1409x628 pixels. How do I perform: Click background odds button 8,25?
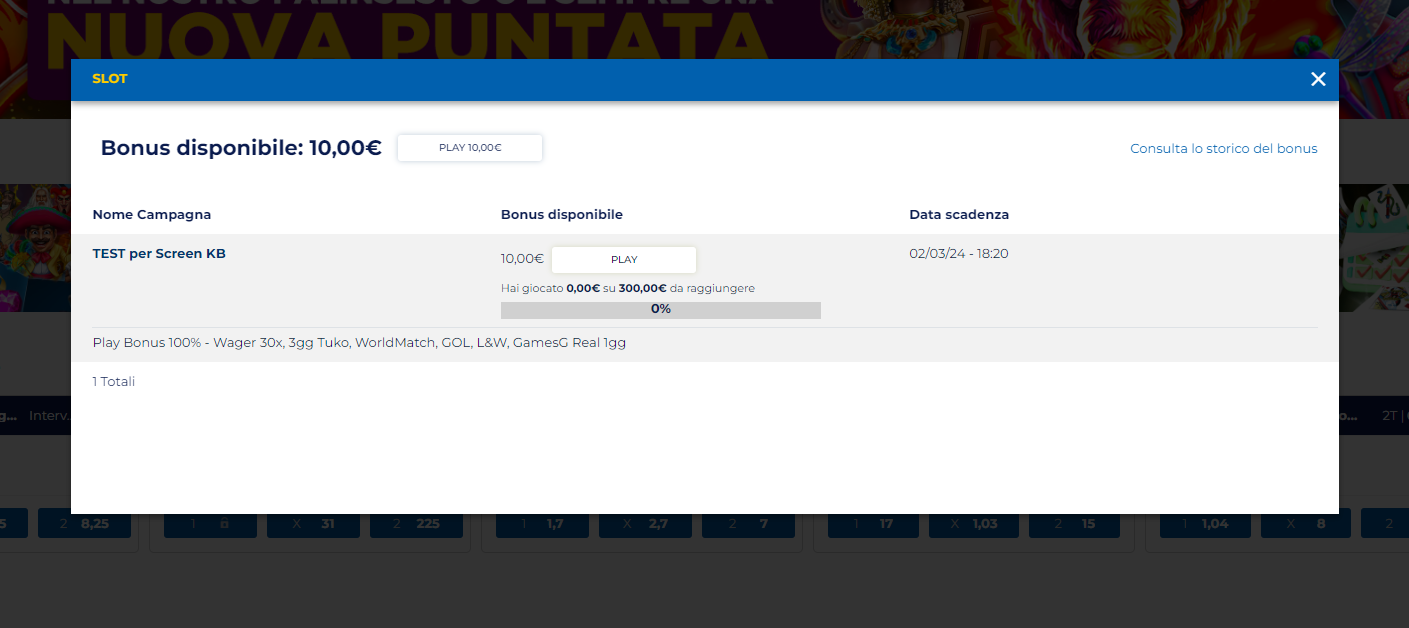85,523
